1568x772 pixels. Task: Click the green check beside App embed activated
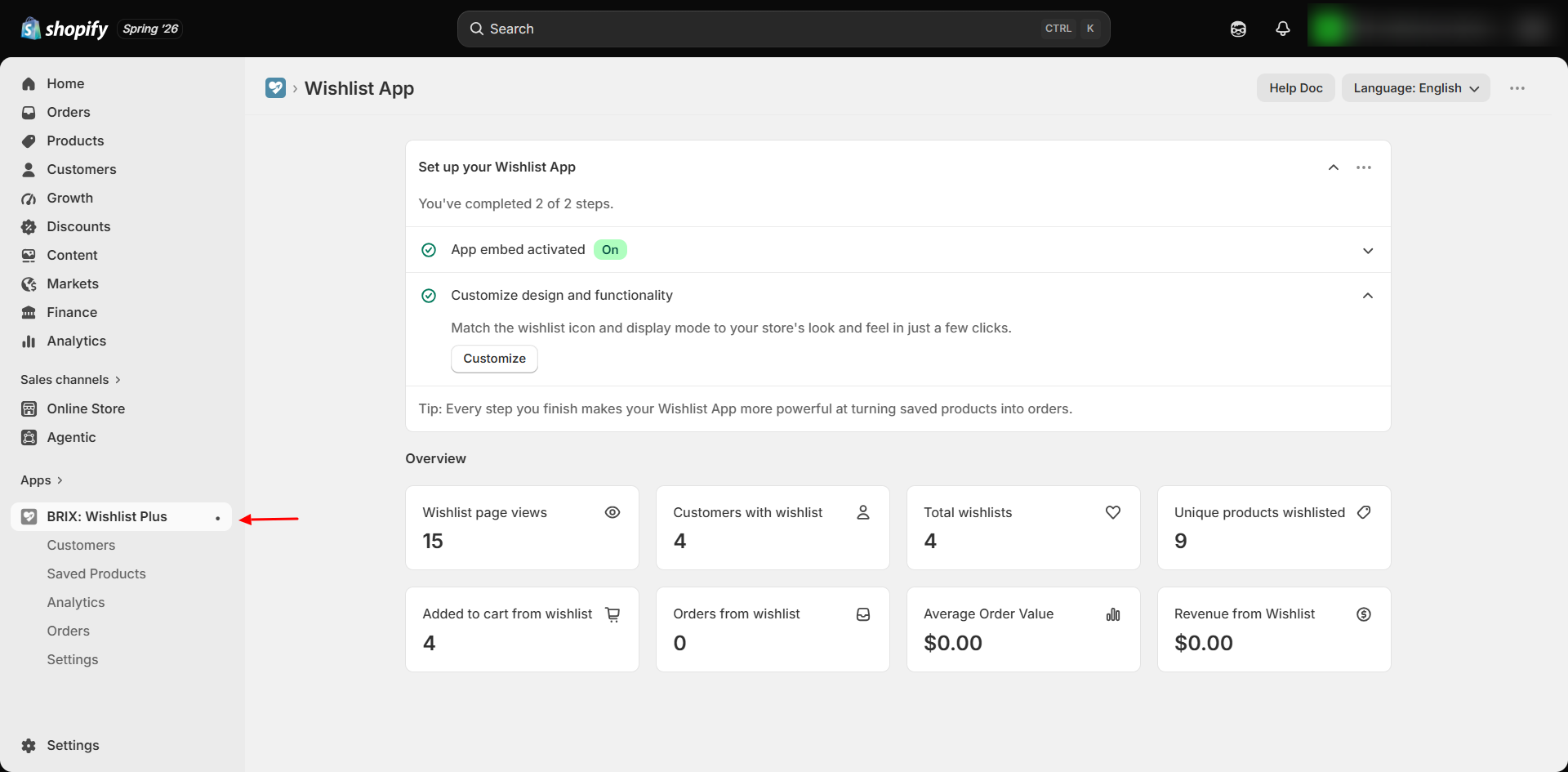pyautogui.click(x=429, y=250)
